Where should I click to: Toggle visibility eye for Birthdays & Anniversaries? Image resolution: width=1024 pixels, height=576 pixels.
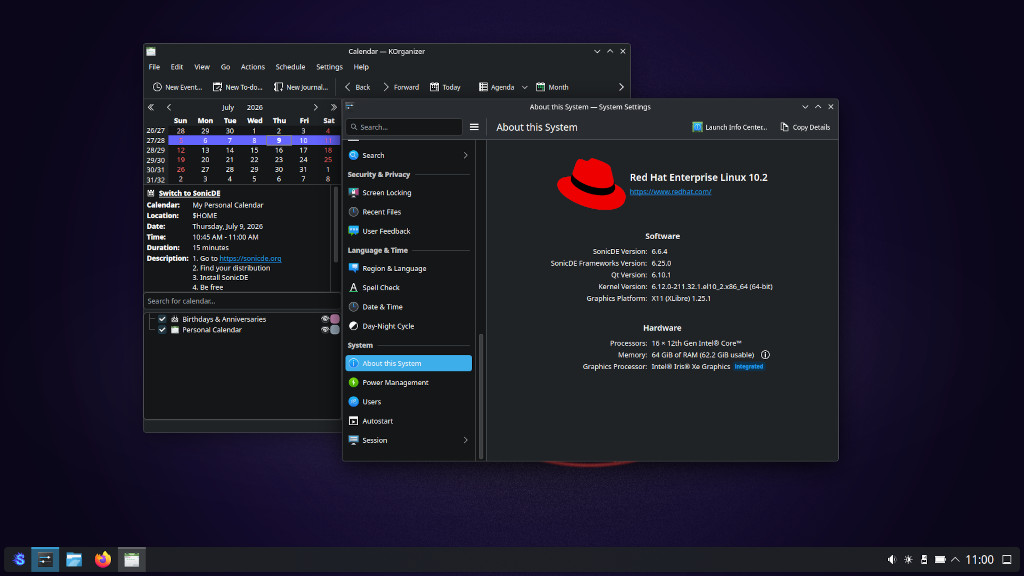[x=325, y=319]
